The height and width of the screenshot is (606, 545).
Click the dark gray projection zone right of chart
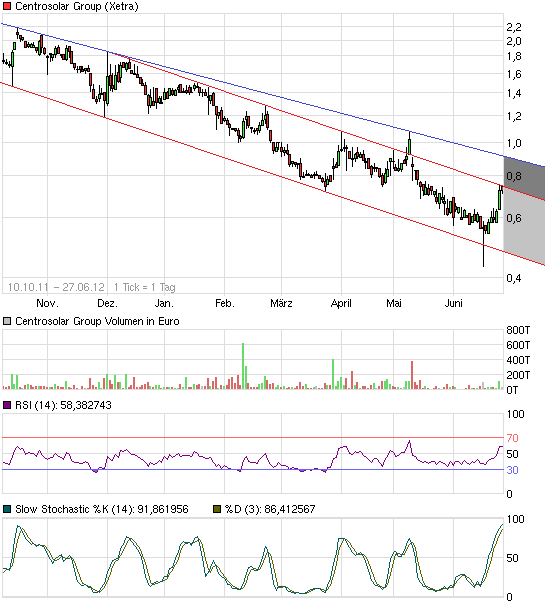(524, 178)
